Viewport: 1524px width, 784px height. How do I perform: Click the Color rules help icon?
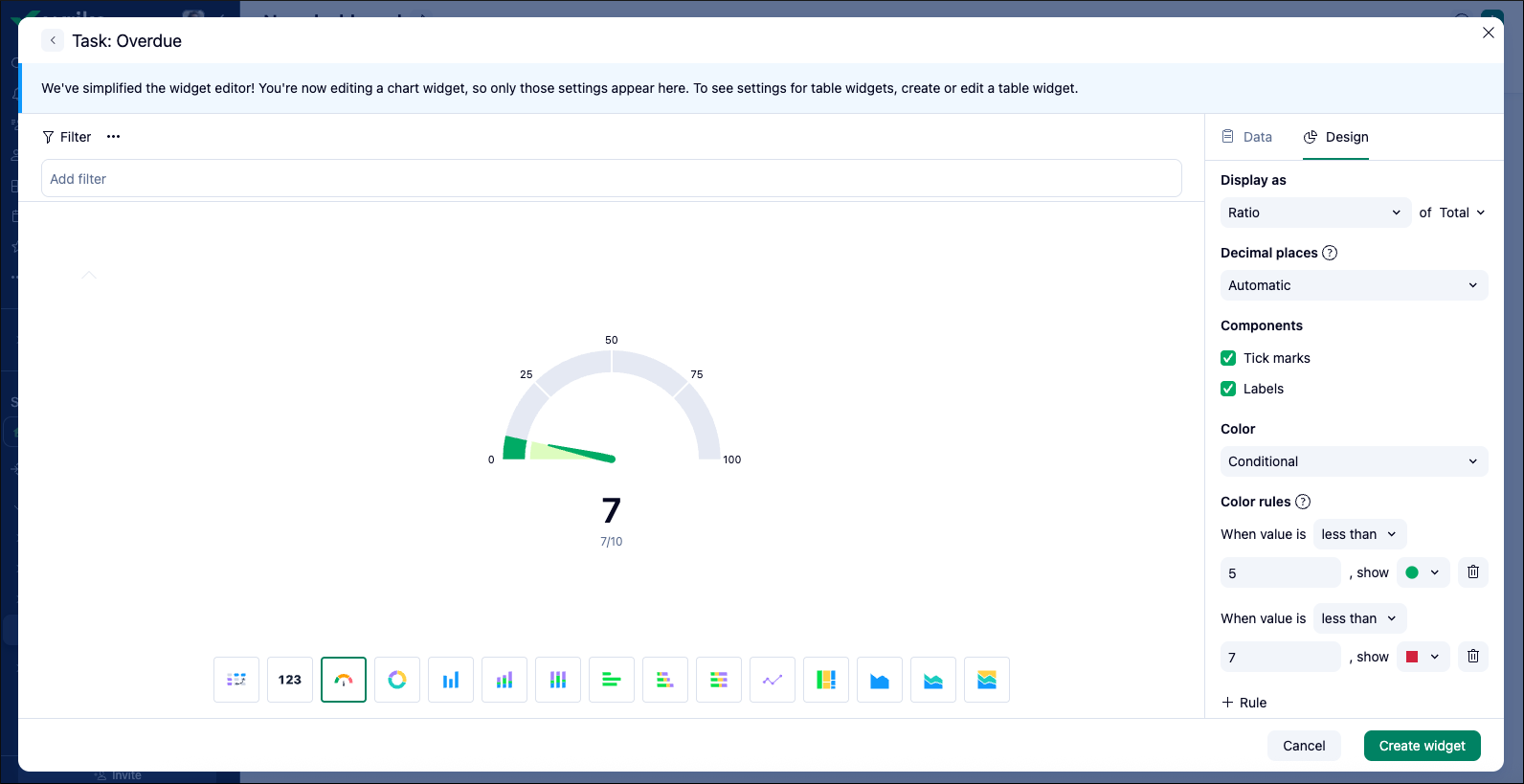point(1303,502)
